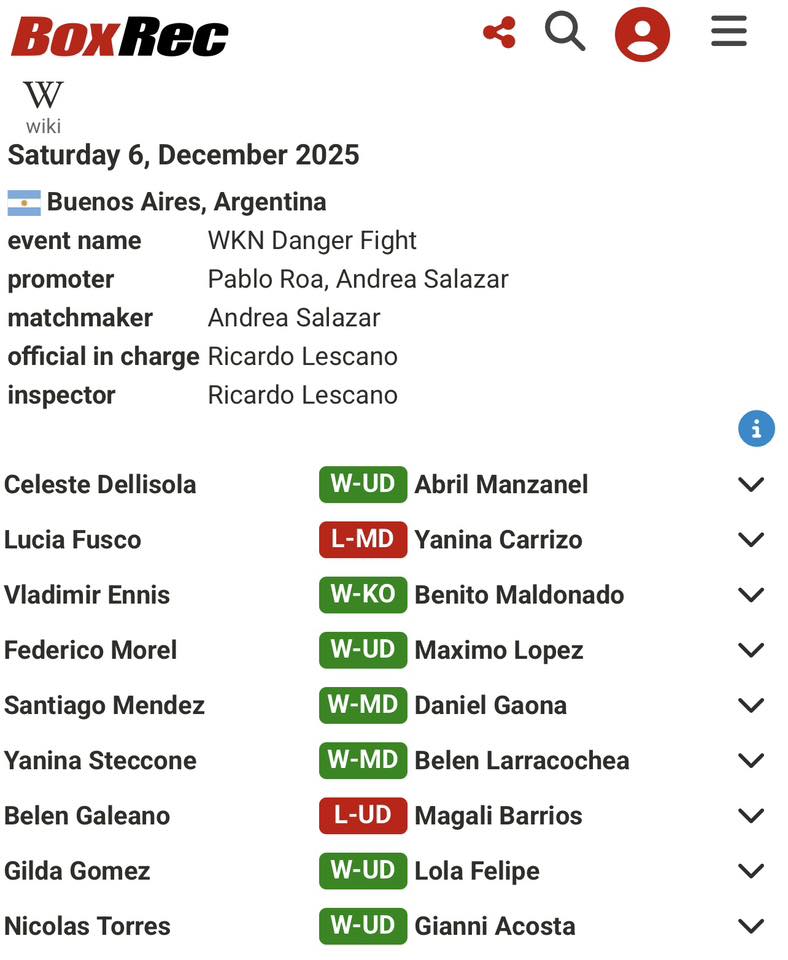Expand the Fusco vs Carrizo bout
This screenshot has width=788, height=960.
[751, 540]
